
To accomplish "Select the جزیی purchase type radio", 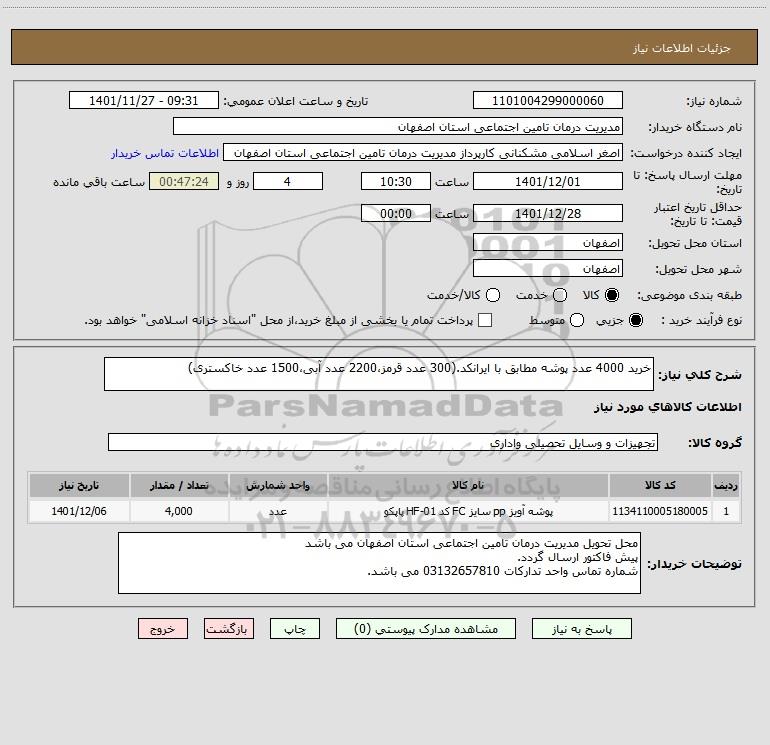I will click(636, 320).
